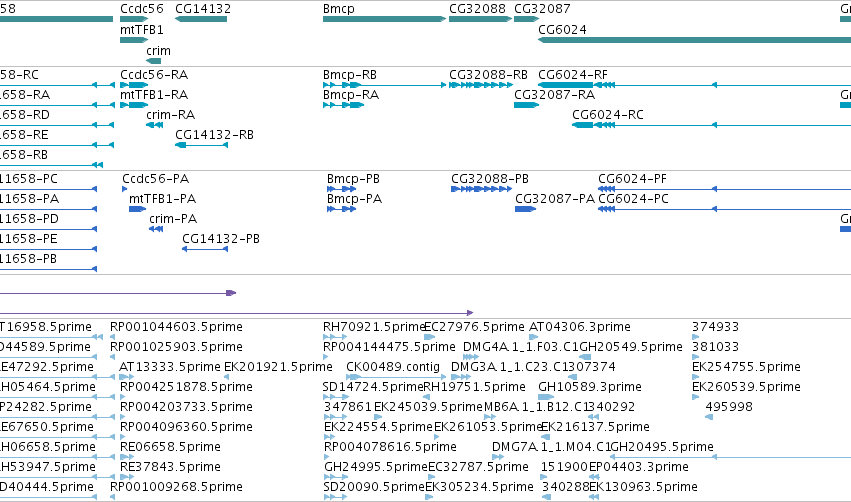Screen dimensions: 851x502
Task: Click EST SD20090.5prime
Action: (374, 487)
